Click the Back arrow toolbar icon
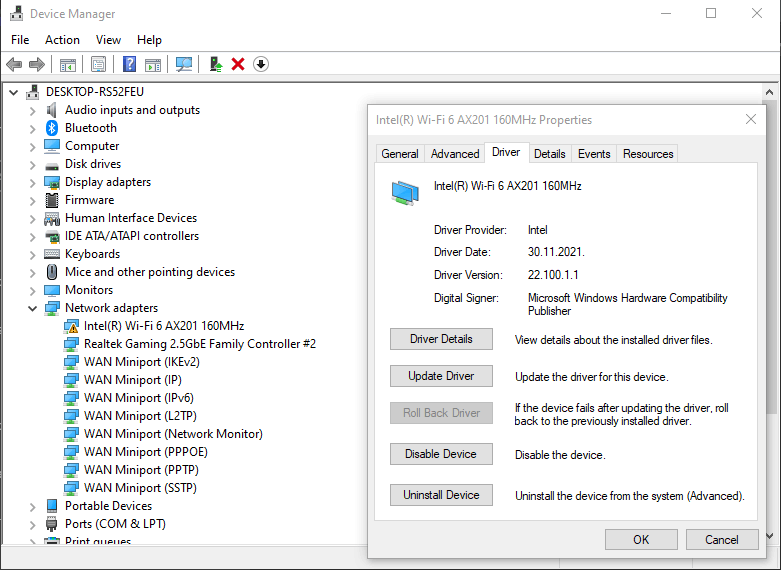781x570 pixels. coord(14,64)
